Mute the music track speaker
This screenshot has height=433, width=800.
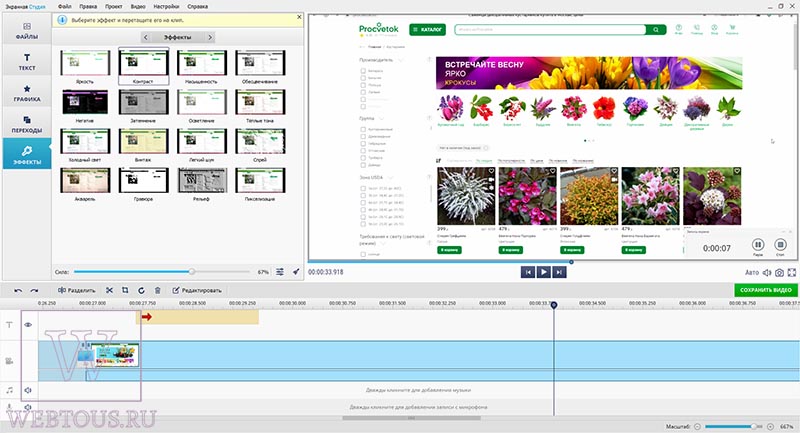point(28,390)
